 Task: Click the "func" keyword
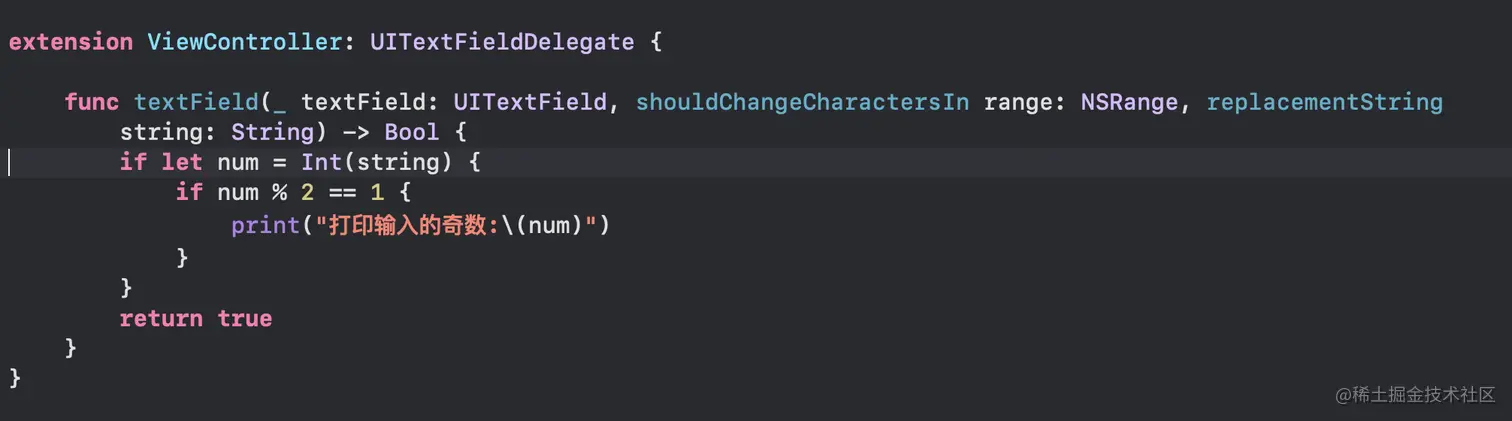point(92,102)
